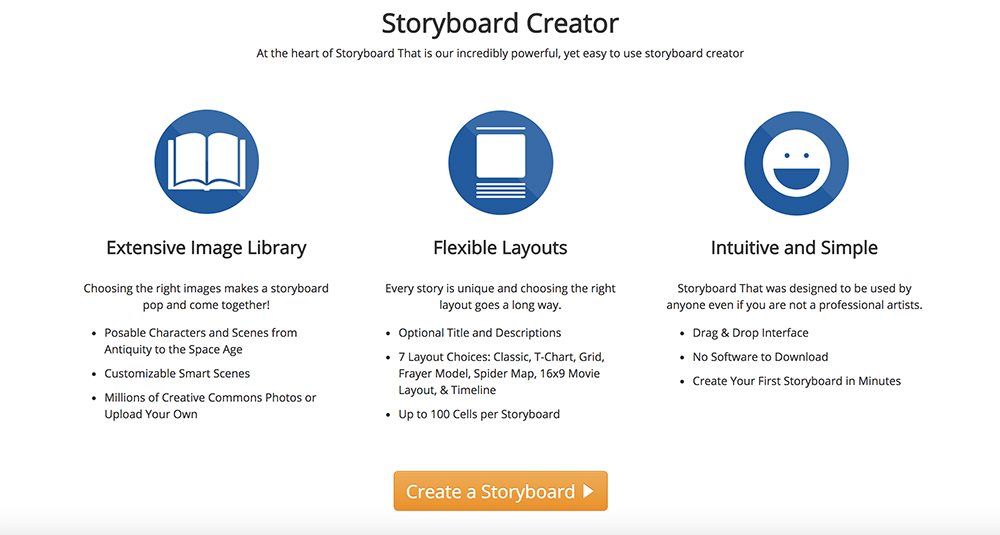Click the open book Image Library icon
This screenshot has width=1000, height=535.
[x=207, y=161]
